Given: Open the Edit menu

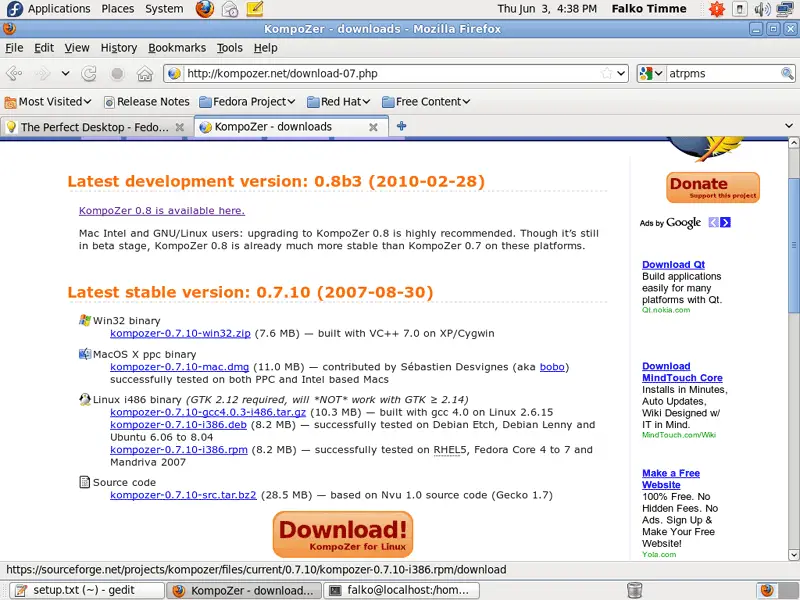Looking at the screenshot, I should click(x=44, y=48).
